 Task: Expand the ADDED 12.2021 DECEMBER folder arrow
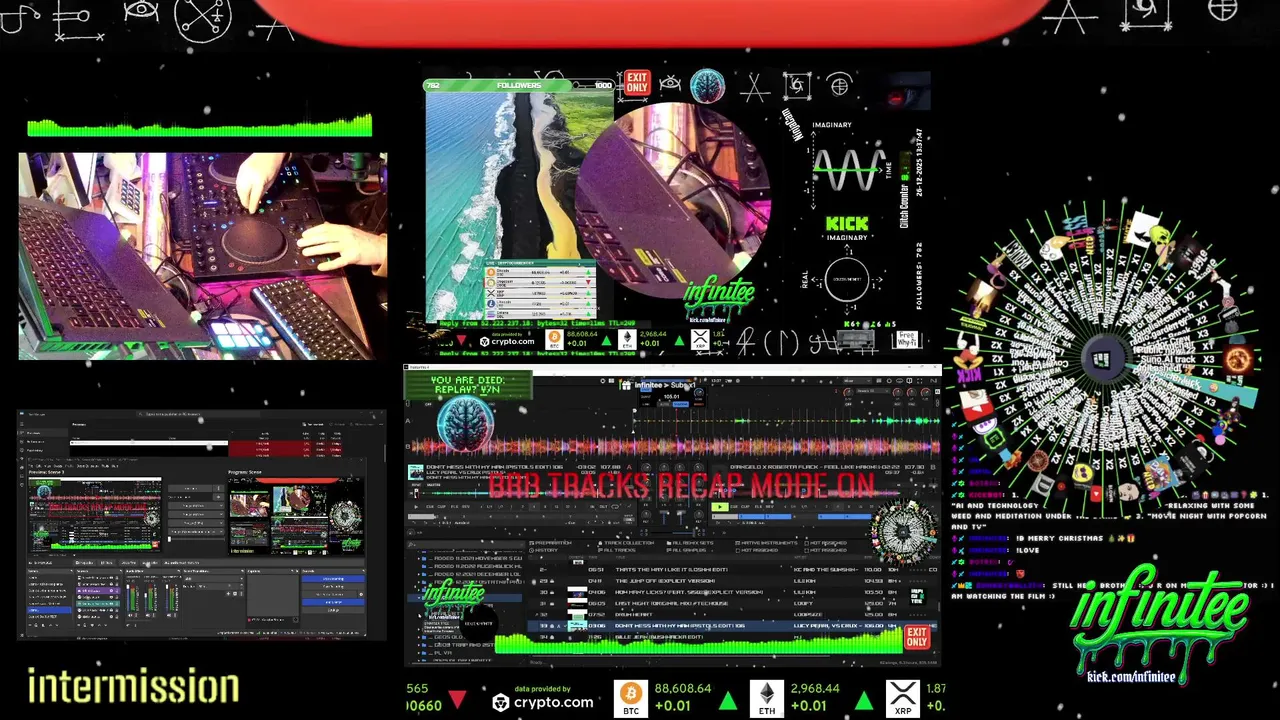click(419, 574)
